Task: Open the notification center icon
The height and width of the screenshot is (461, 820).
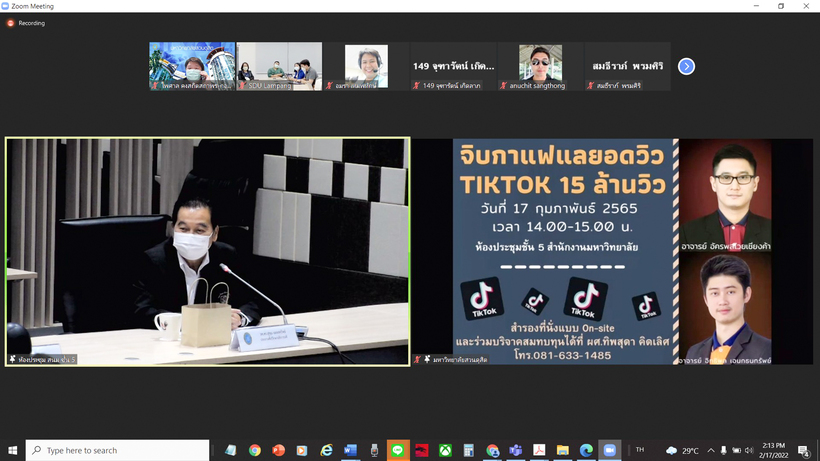Action: 804,451
